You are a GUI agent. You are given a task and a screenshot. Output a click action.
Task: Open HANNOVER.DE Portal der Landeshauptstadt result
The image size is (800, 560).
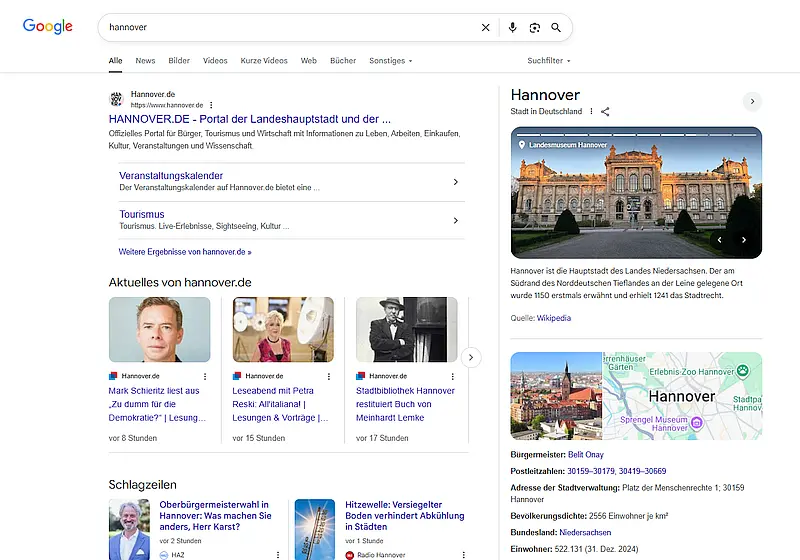click(249, 119)
